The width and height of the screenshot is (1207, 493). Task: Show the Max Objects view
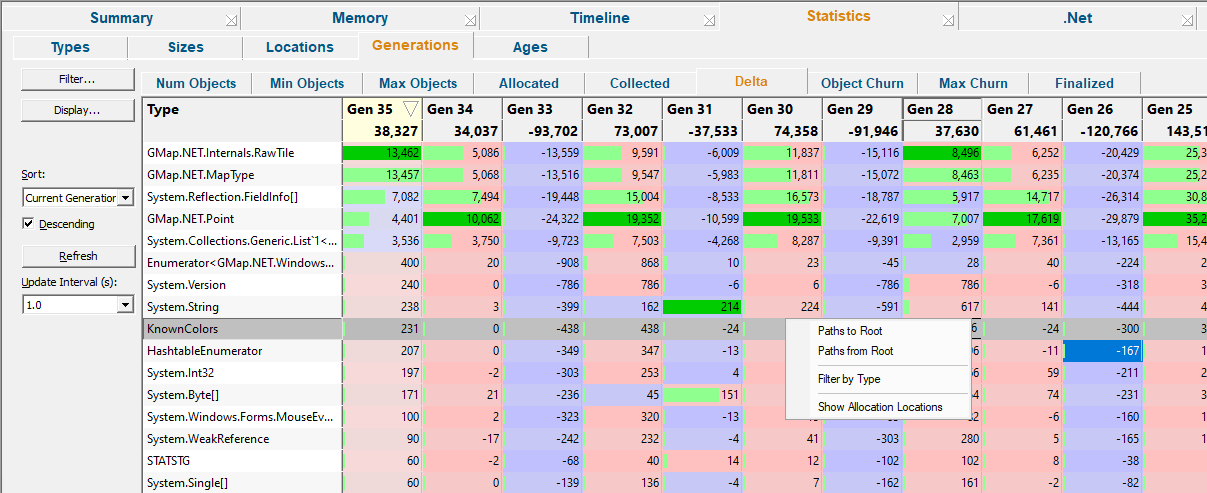[418, 83]
